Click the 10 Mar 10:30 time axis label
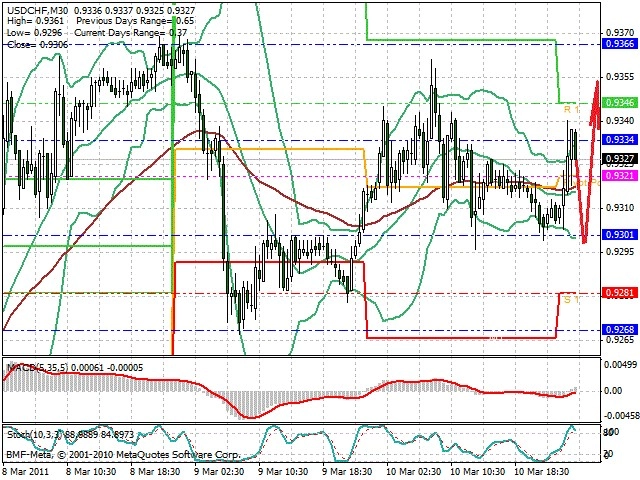This screenshot has width=640, height=480. 478,471
